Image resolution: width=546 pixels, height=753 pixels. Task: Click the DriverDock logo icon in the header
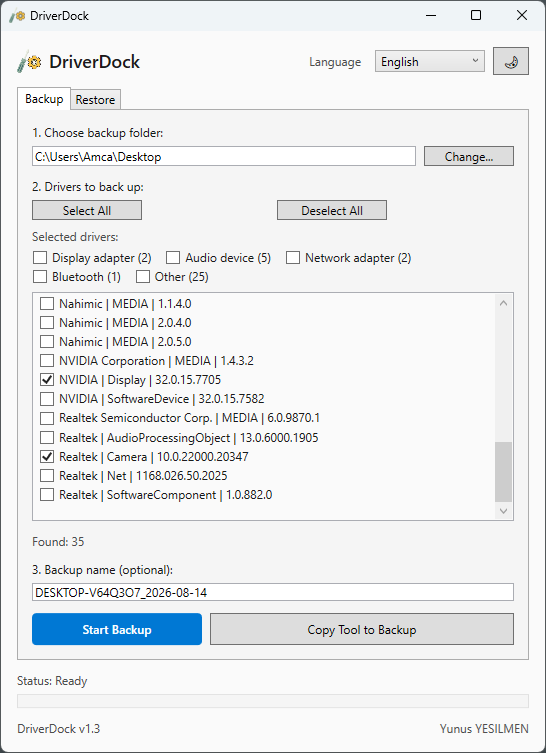(30, 62)
